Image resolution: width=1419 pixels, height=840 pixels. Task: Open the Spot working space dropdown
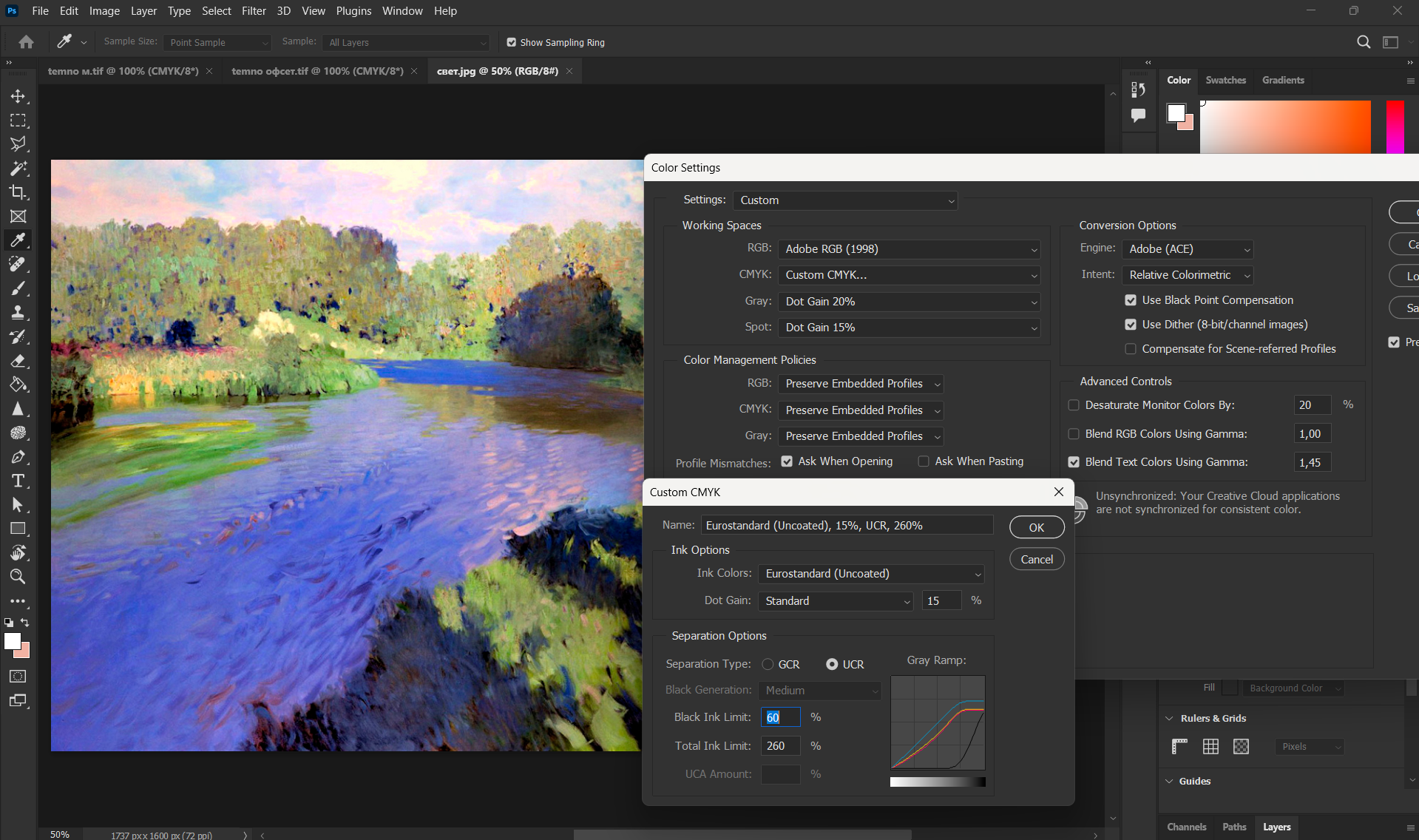tap(909, 328)
